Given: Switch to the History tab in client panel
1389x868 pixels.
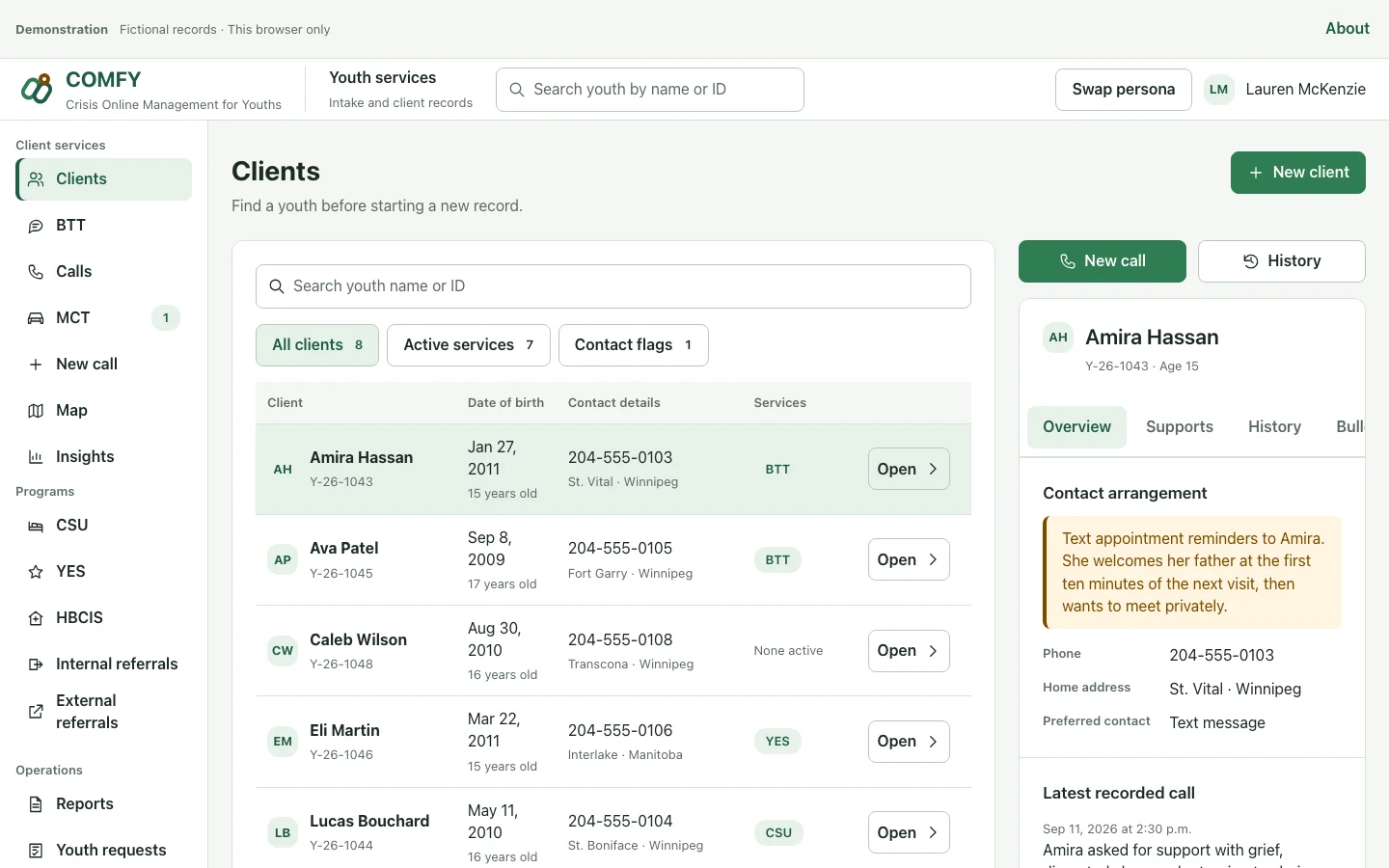Looking at the screenshot, I should [x=1274, y=427].
